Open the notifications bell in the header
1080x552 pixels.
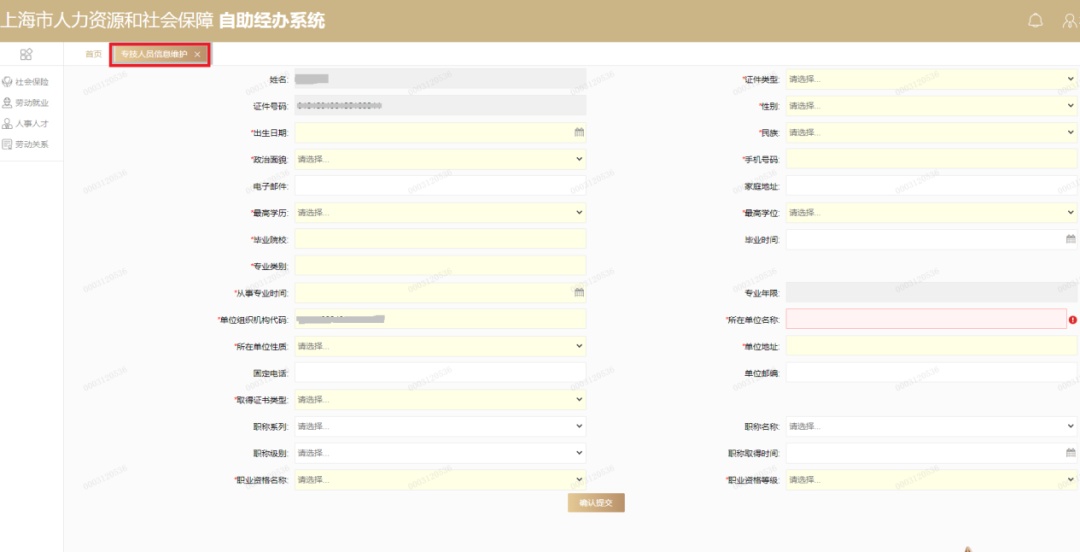1035,21
